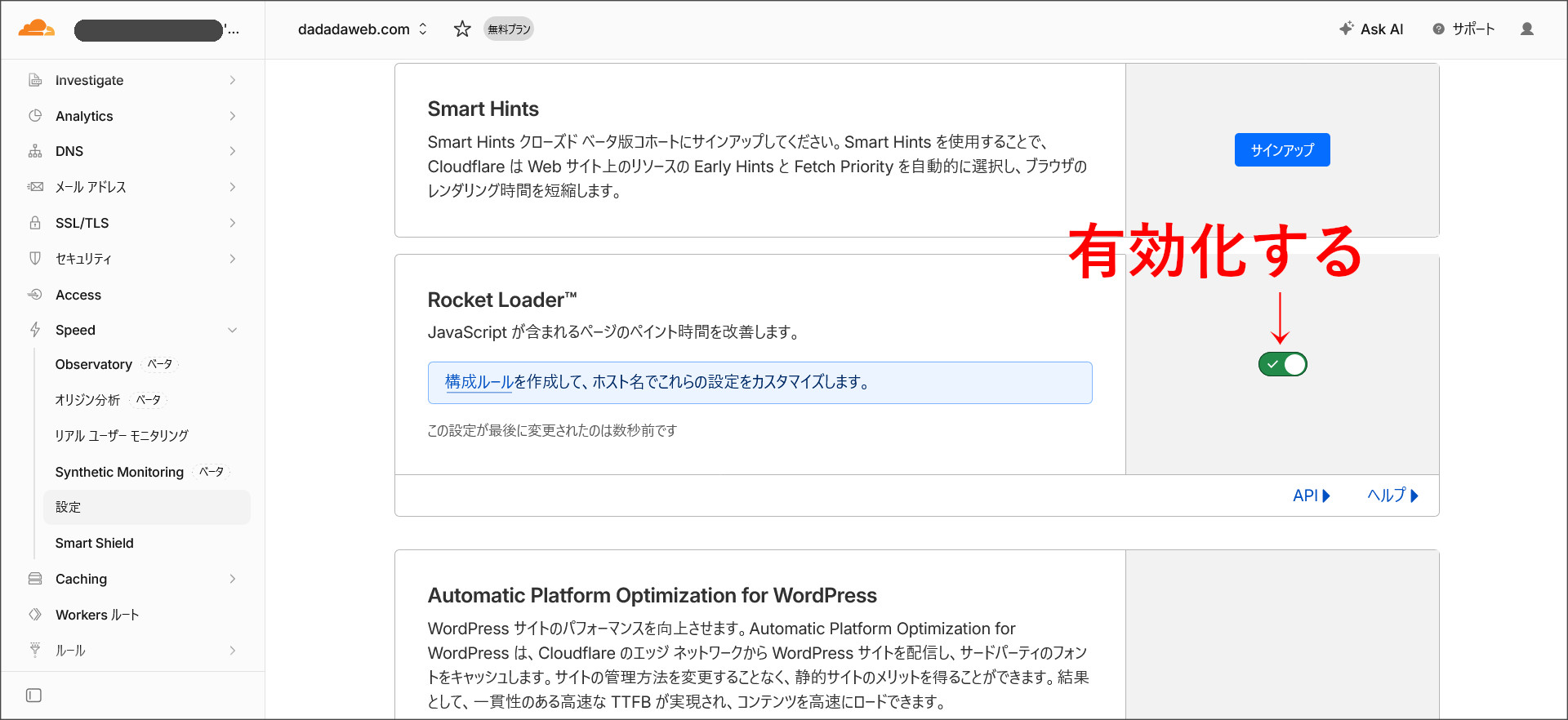
Task: Expand the セキュリティ menu chevron
Action: (x=233, y=259)
